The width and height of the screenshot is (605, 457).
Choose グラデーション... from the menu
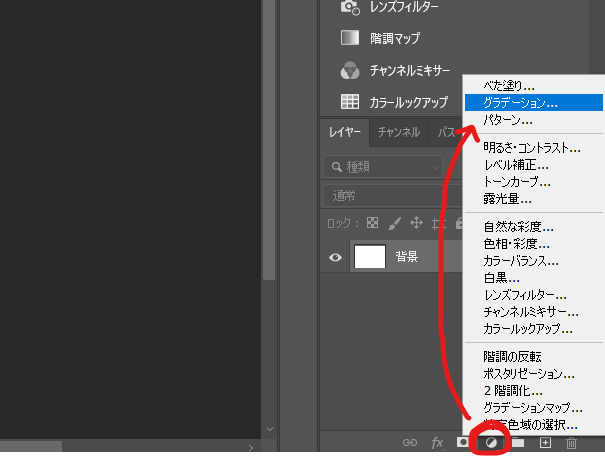(x=534, y=102)
